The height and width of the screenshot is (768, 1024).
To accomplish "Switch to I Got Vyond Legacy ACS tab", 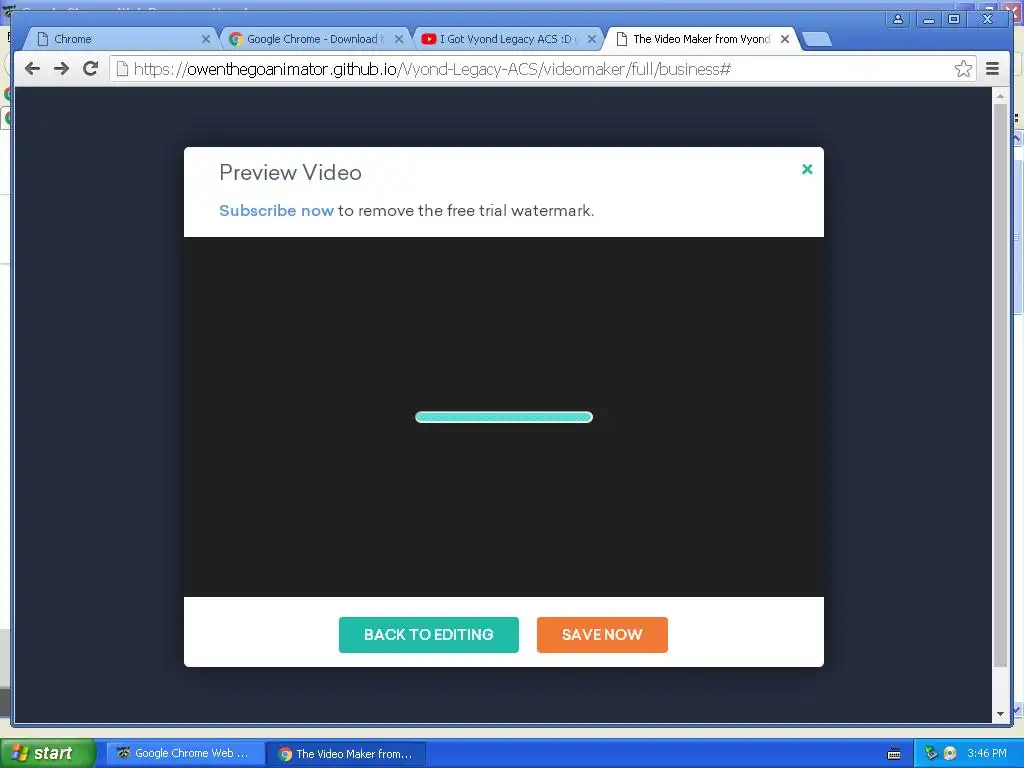I will [507, 39].
